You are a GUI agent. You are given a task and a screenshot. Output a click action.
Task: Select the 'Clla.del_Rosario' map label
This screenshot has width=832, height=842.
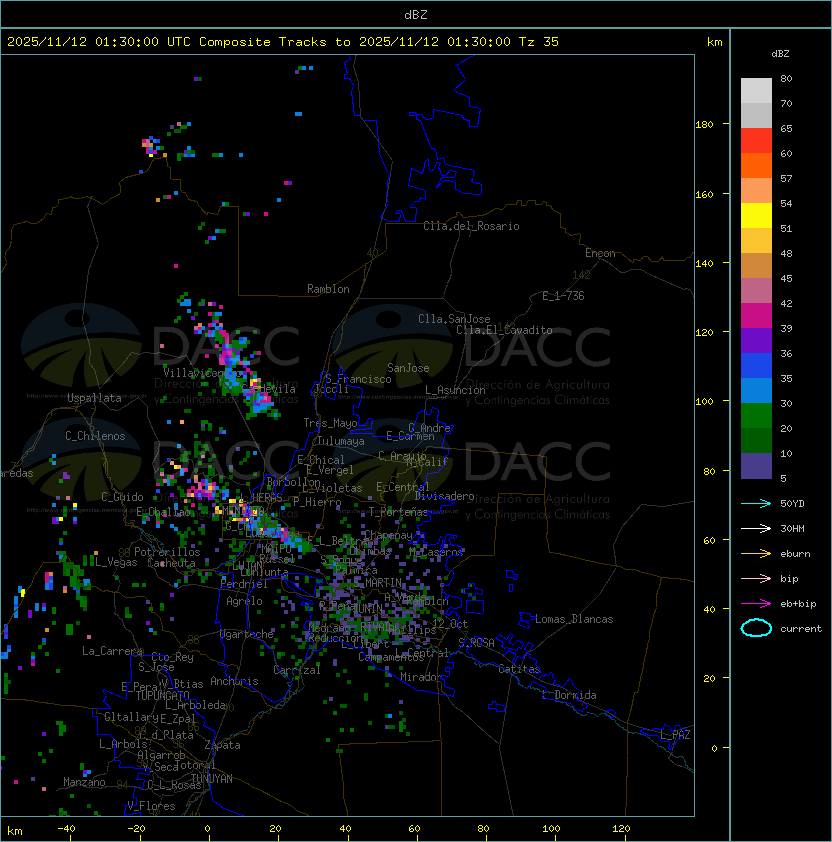471,226
